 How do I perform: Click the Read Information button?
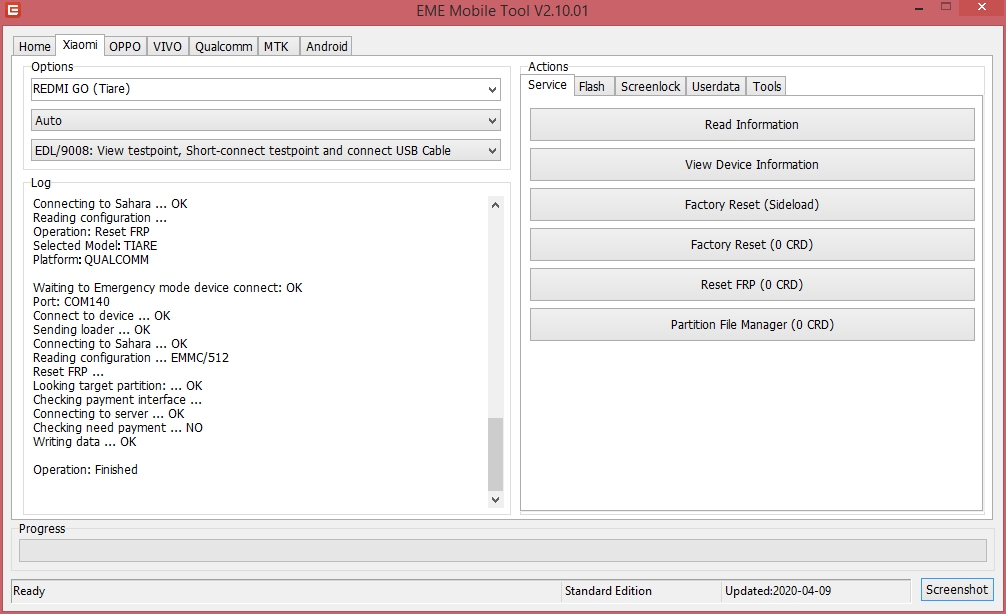[x=752, y=124]
